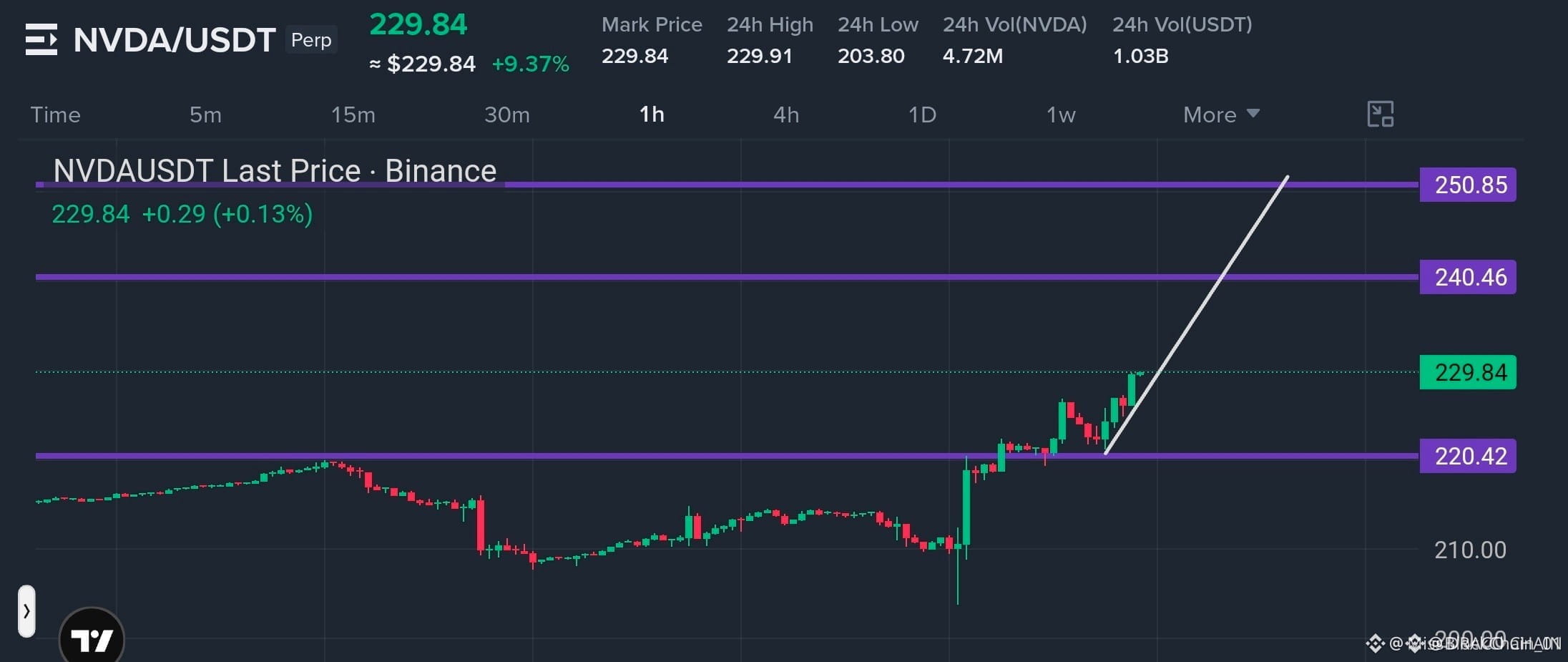The height and width of the screenshot is (662, 1568).
Task: Click the ≈ $229.84 dollar equivalent
Action: tap(422, 64)
